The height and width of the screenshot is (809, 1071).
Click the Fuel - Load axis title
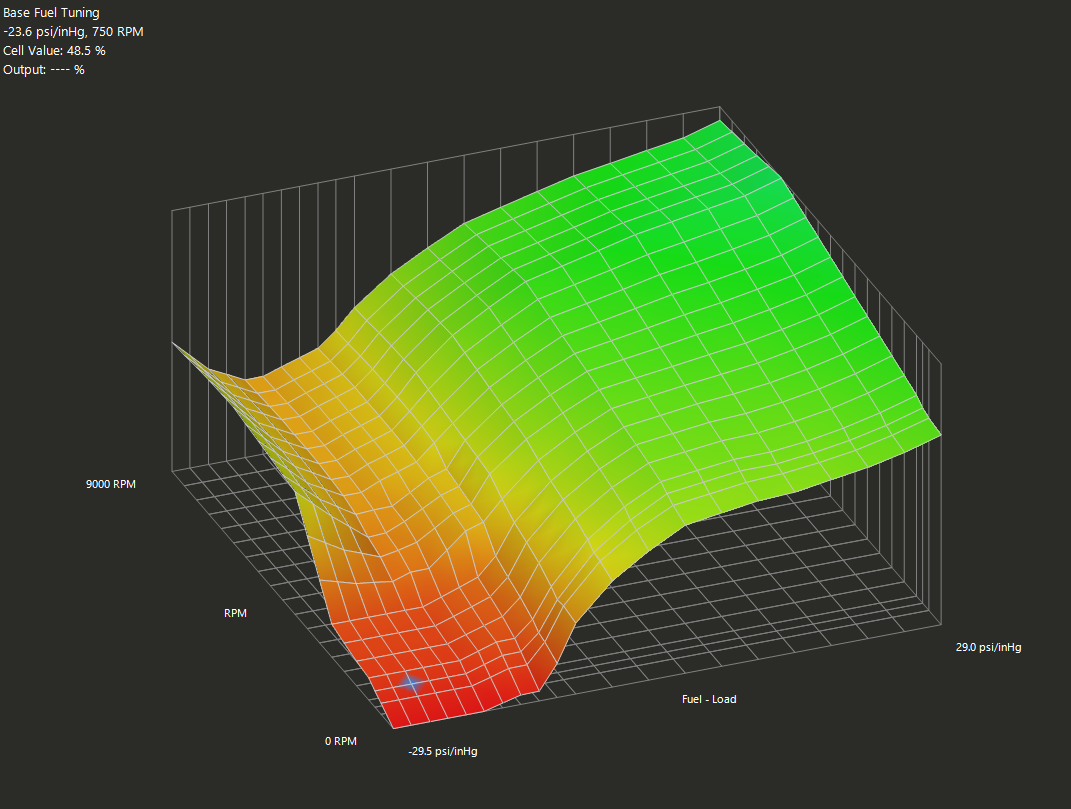tap(708, 699)
